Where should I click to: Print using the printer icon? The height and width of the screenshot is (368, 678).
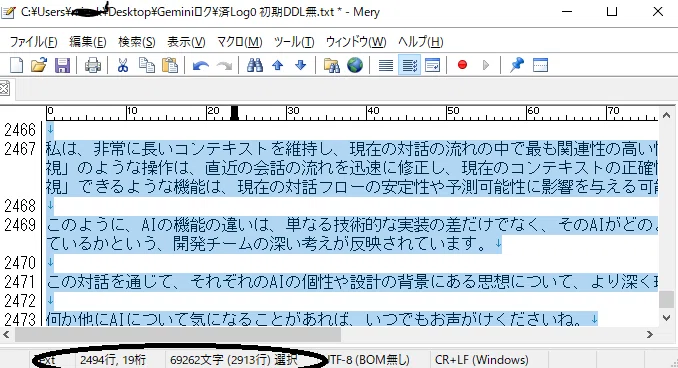pos(93,65)
